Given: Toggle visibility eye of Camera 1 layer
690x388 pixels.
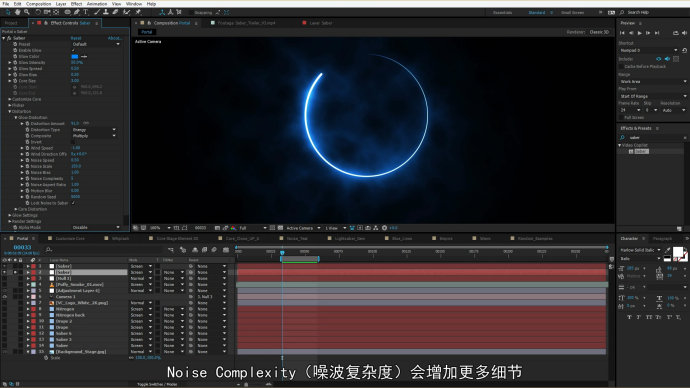Looking at the screenshot, I should (x=4, y=297).
